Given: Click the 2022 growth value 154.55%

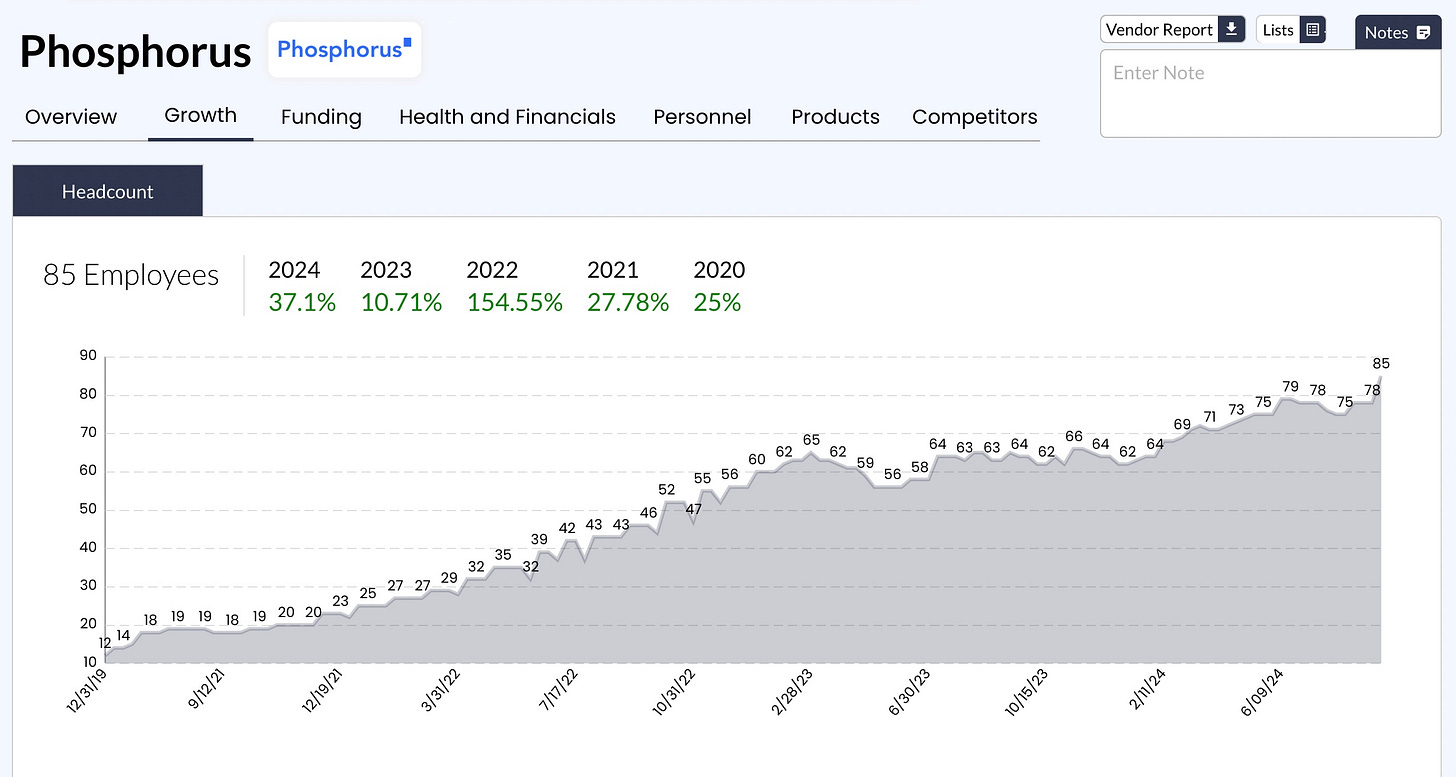Looking at the screenshot, I should tap(515, 302).
